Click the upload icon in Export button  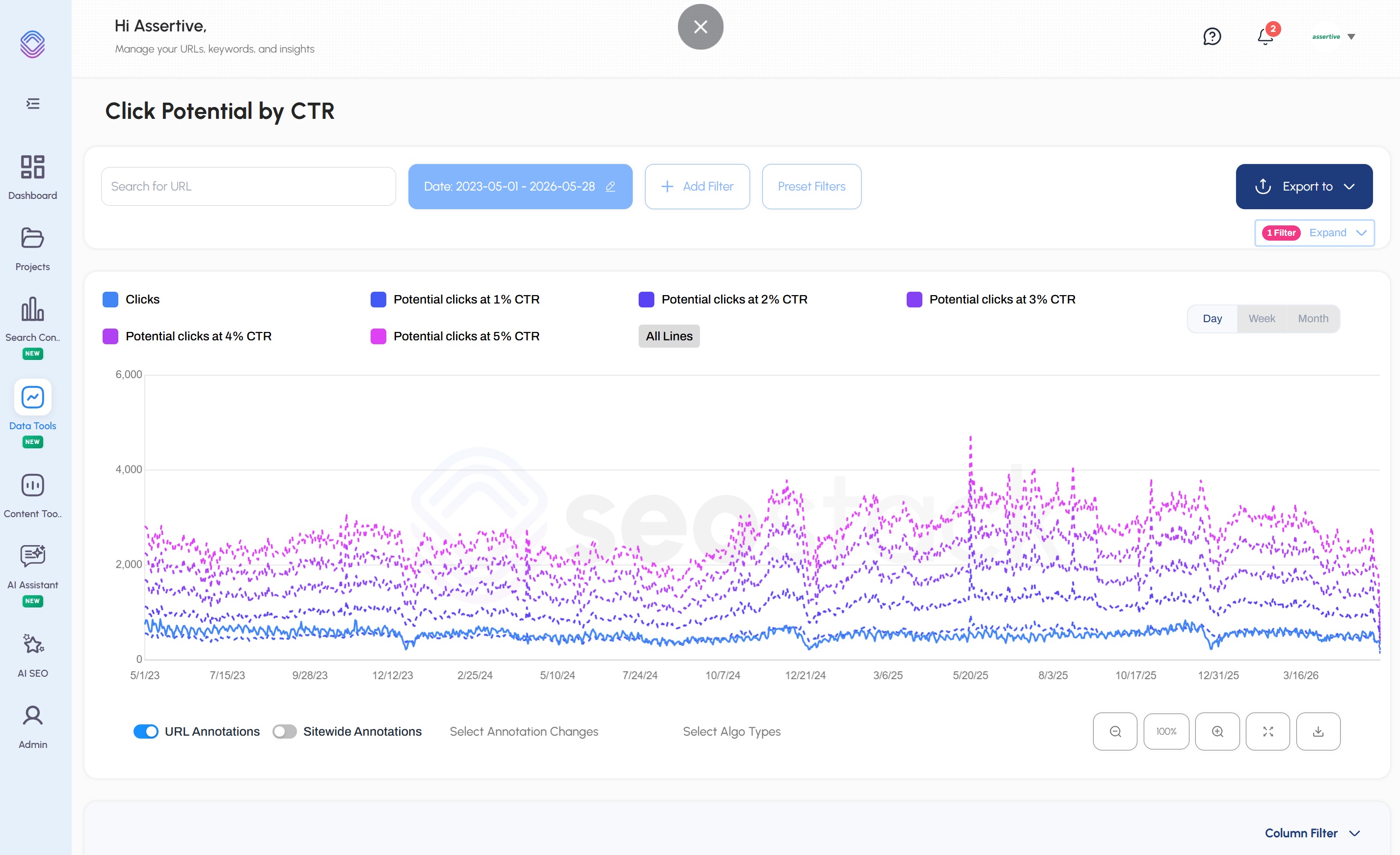tap(1263, 187)
